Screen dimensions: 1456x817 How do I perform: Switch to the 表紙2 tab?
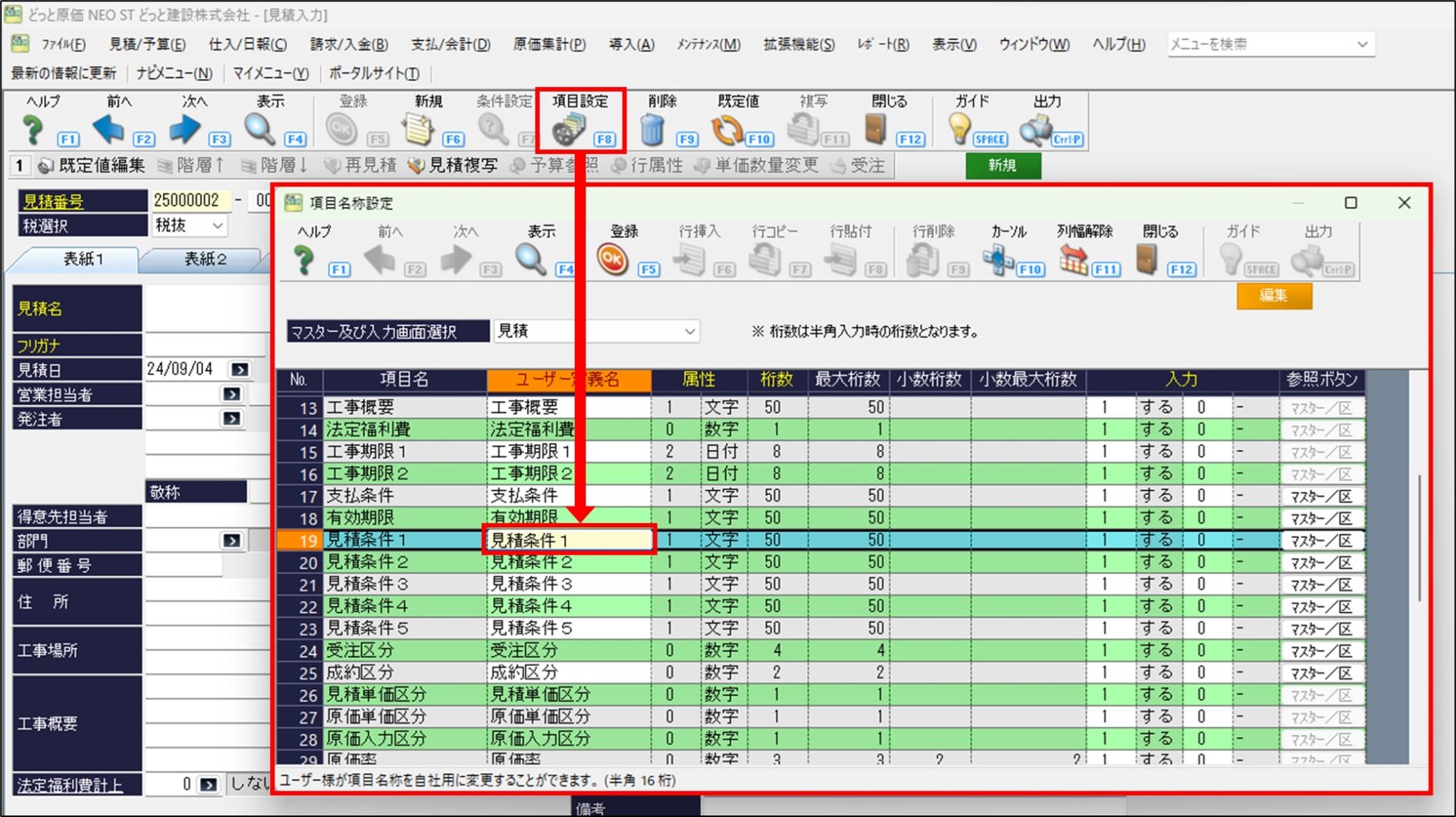click(206, 259)
